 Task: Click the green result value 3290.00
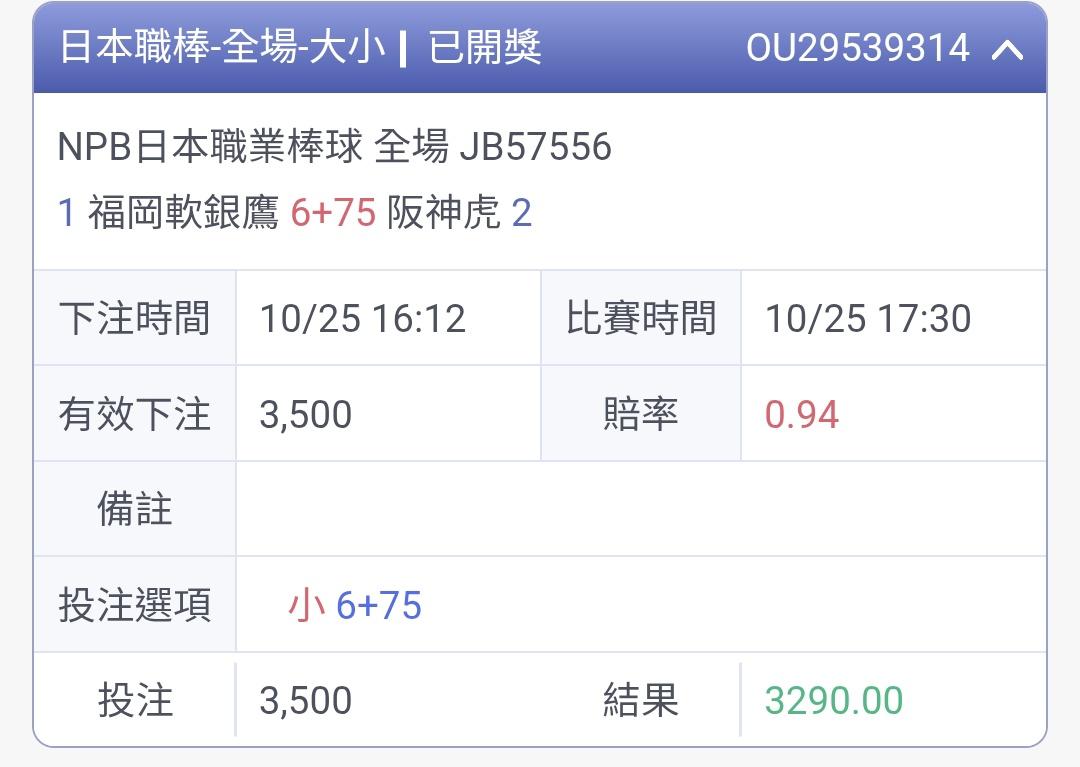[x=833, y=700]
